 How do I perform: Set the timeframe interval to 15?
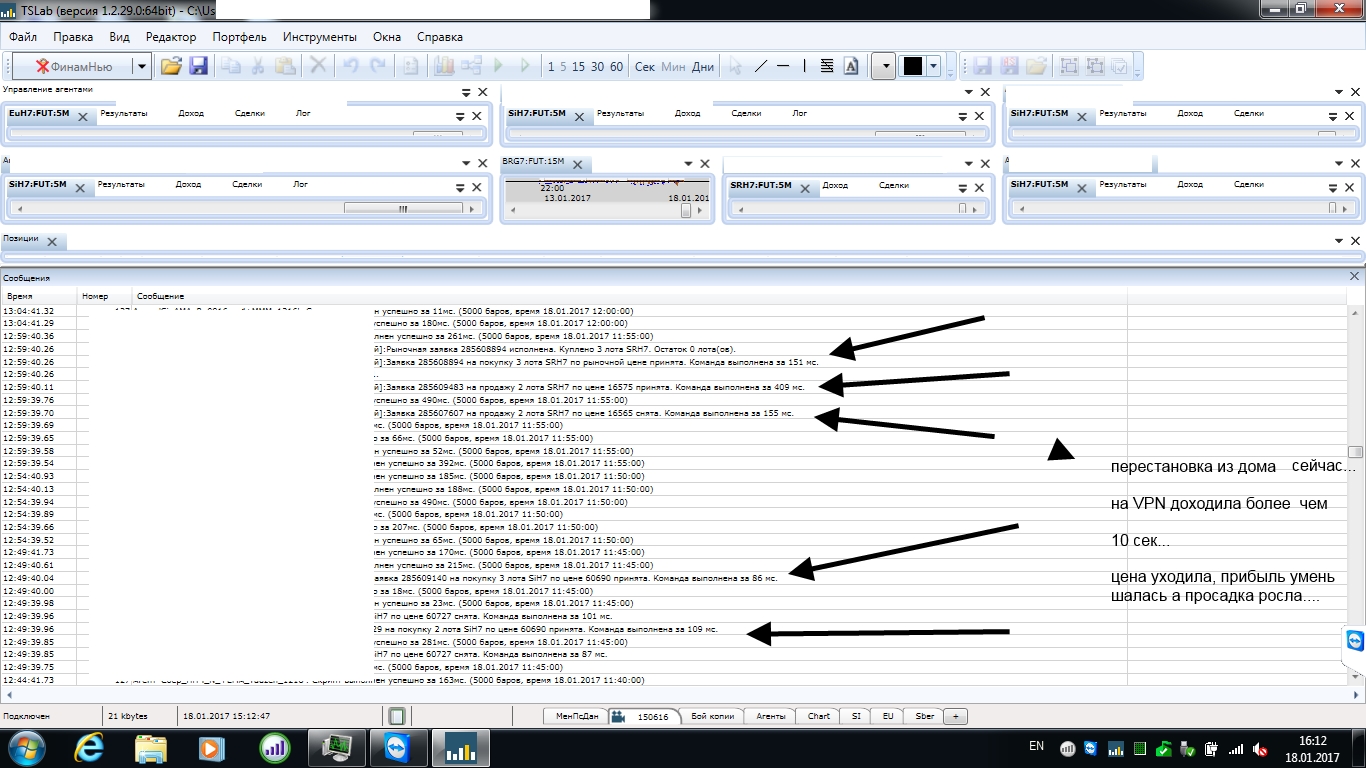coord(578,66)
